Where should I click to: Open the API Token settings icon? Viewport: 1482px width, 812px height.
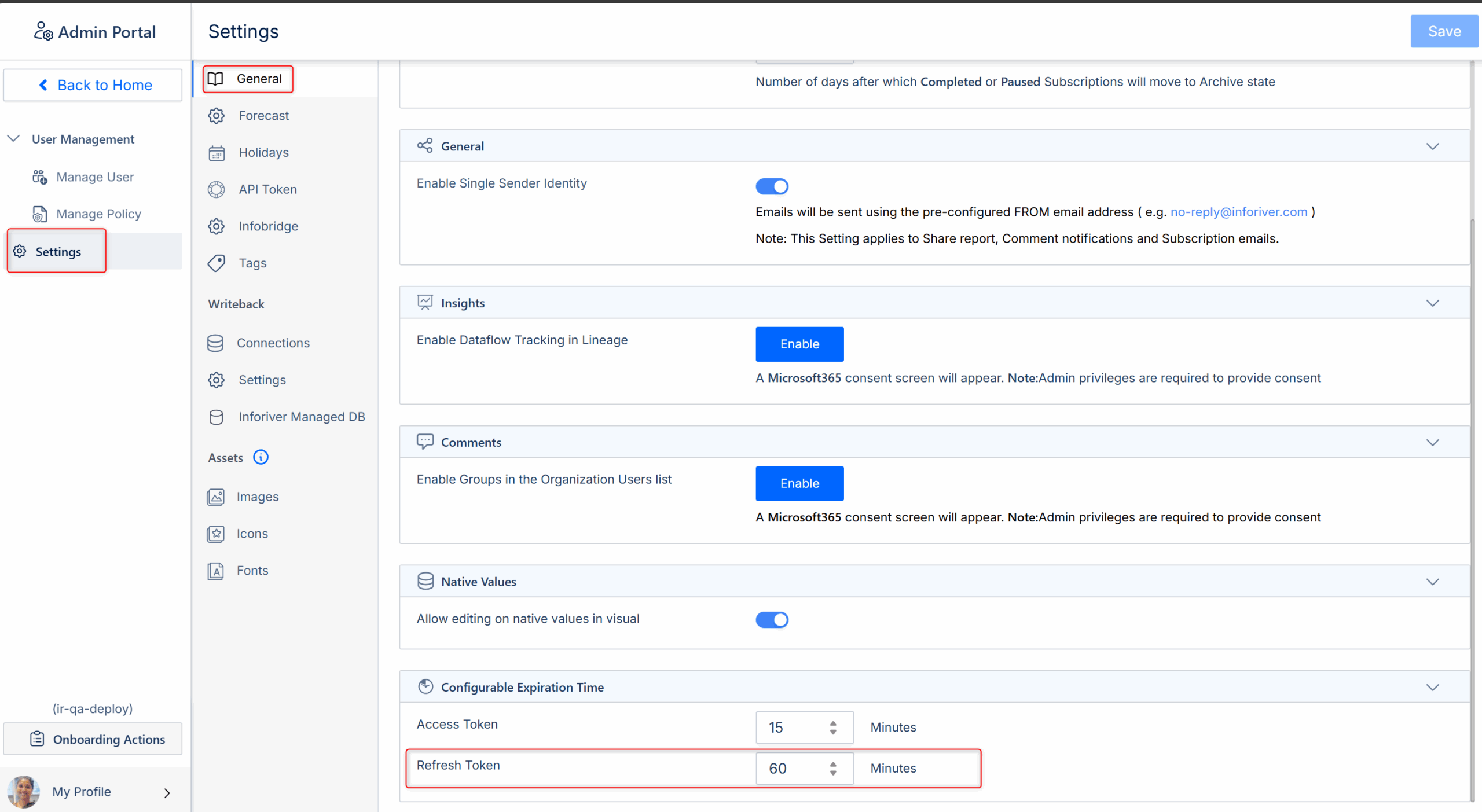pyautogui.click(x=217, y=189)
